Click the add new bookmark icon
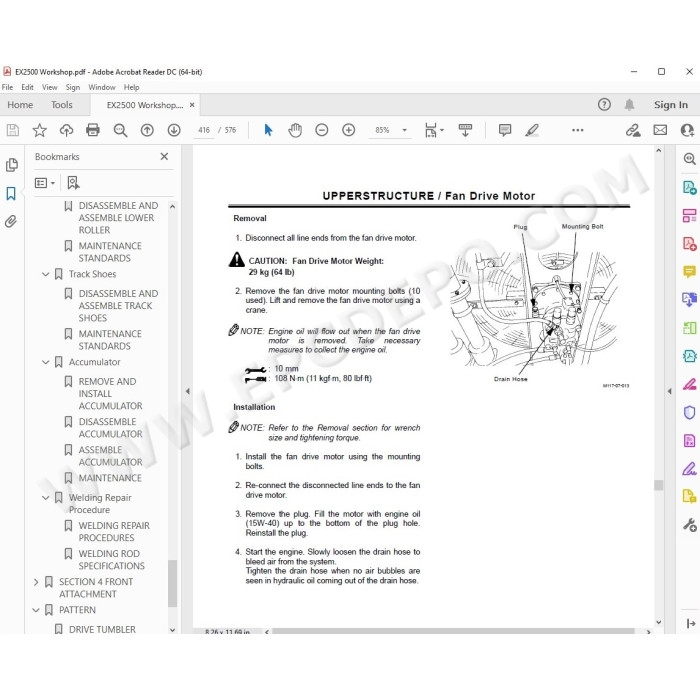The height and width of the screenshot is (700, 700). (73, 183)
